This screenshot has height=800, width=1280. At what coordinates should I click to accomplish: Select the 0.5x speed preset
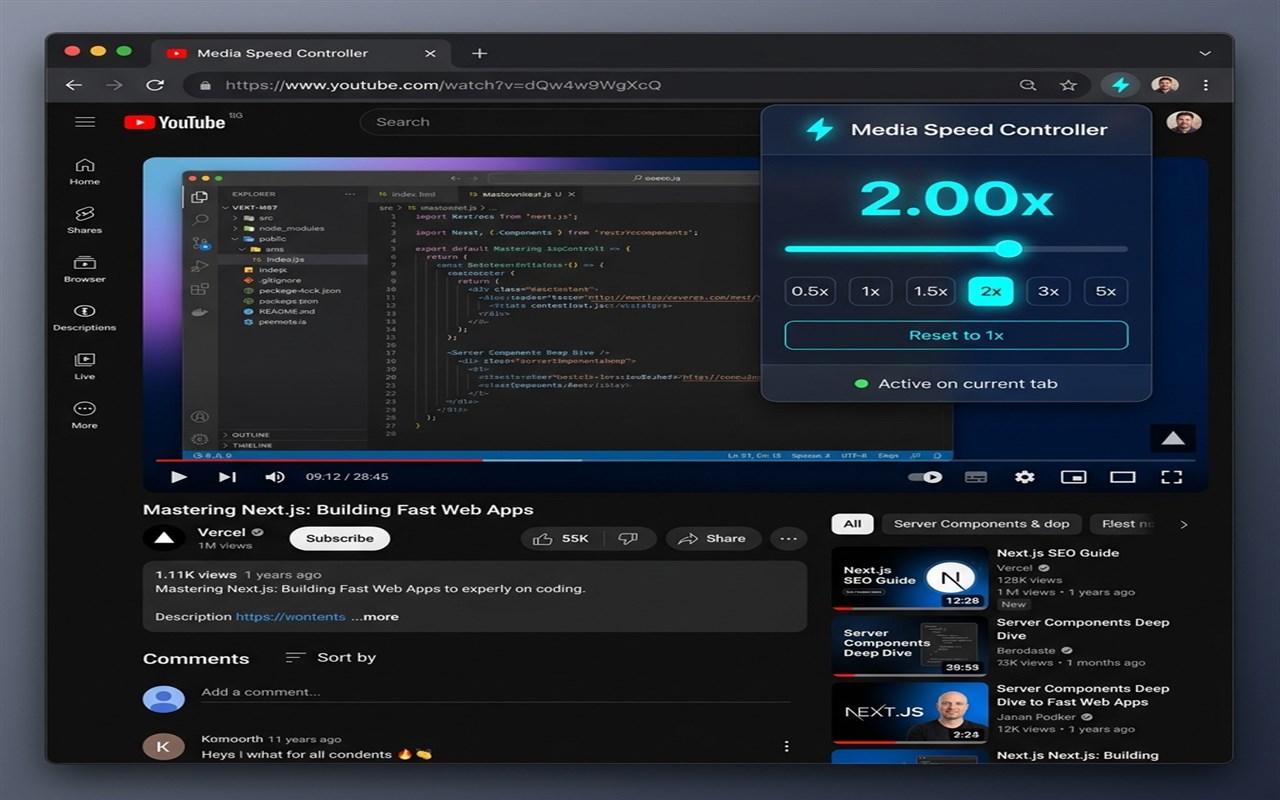(810, 291)
